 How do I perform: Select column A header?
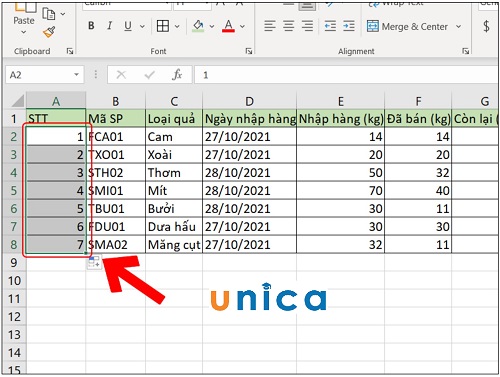click(x=56, y=101)
